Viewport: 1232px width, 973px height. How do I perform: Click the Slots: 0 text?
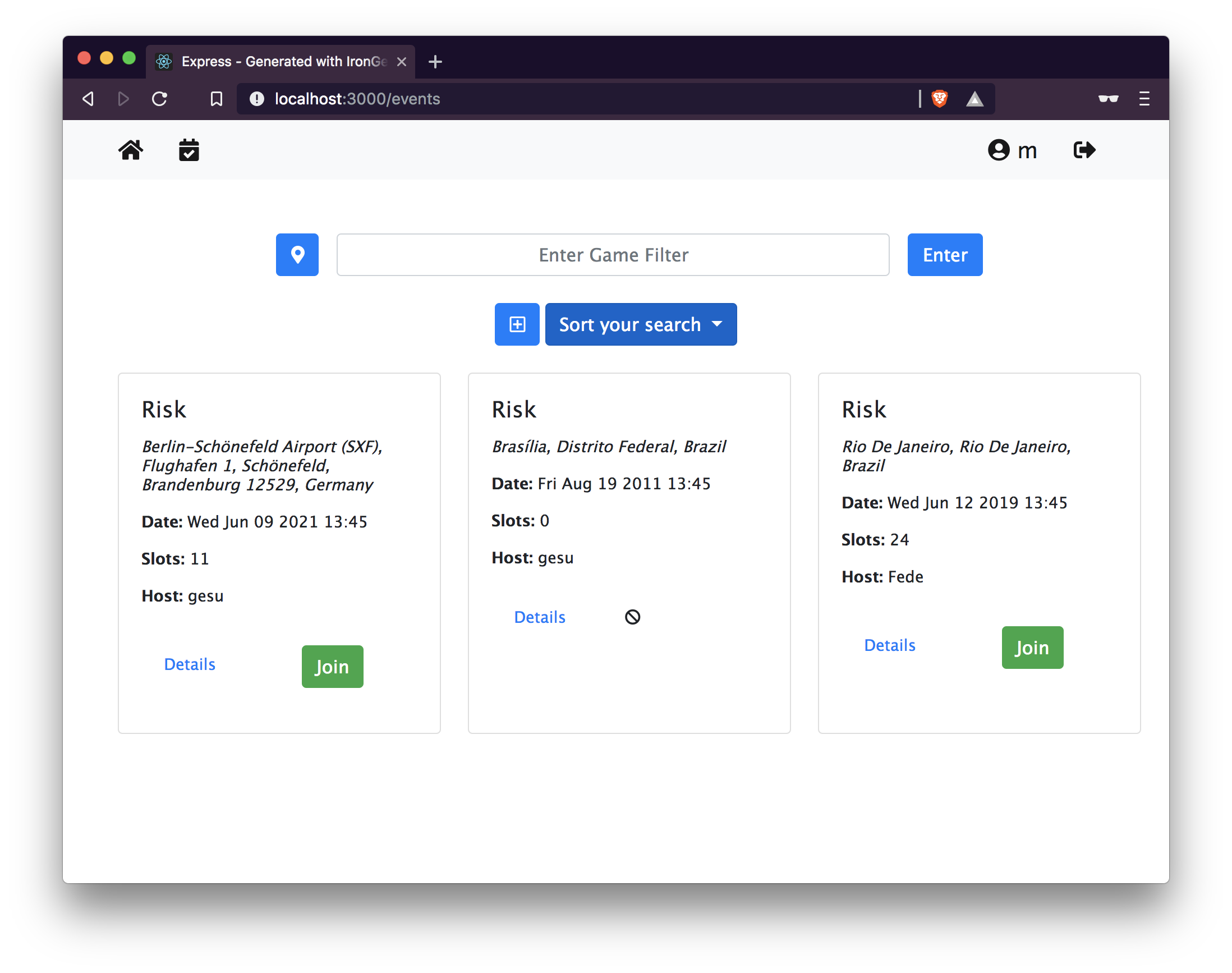tap(521, 521)
